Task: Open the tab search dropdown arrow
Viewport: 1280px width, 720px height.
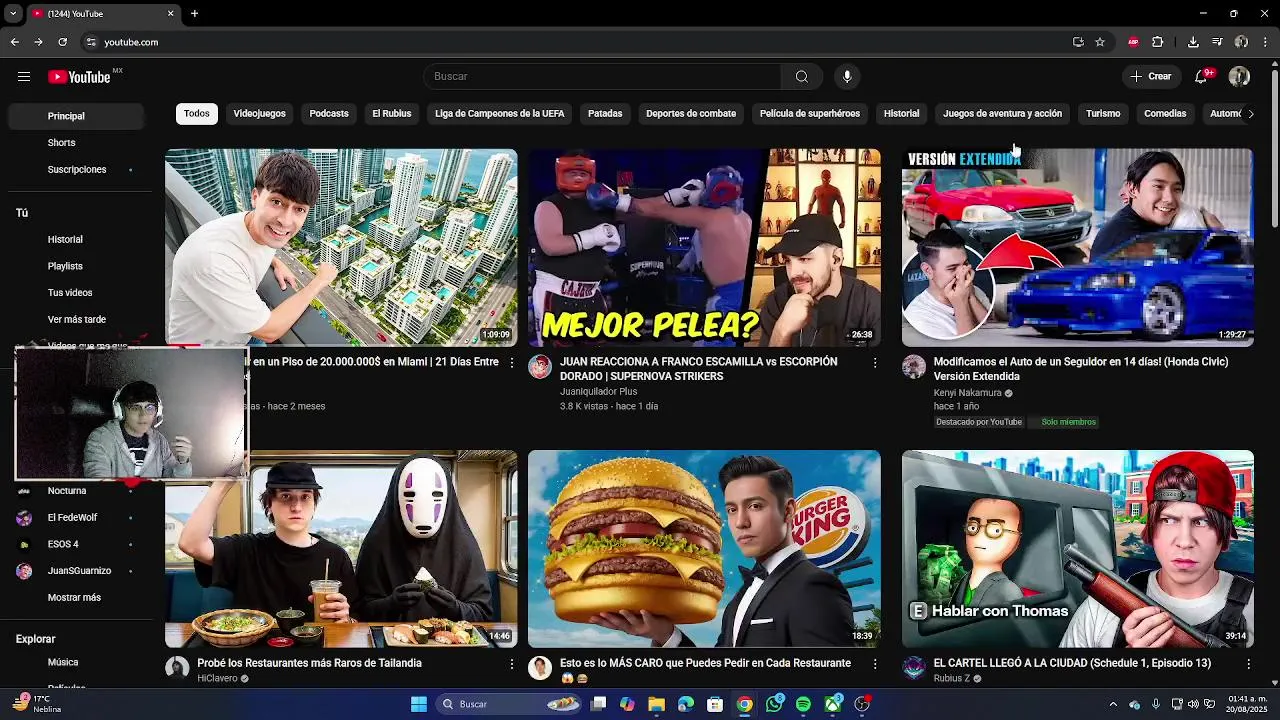Action: pos(13,14)
